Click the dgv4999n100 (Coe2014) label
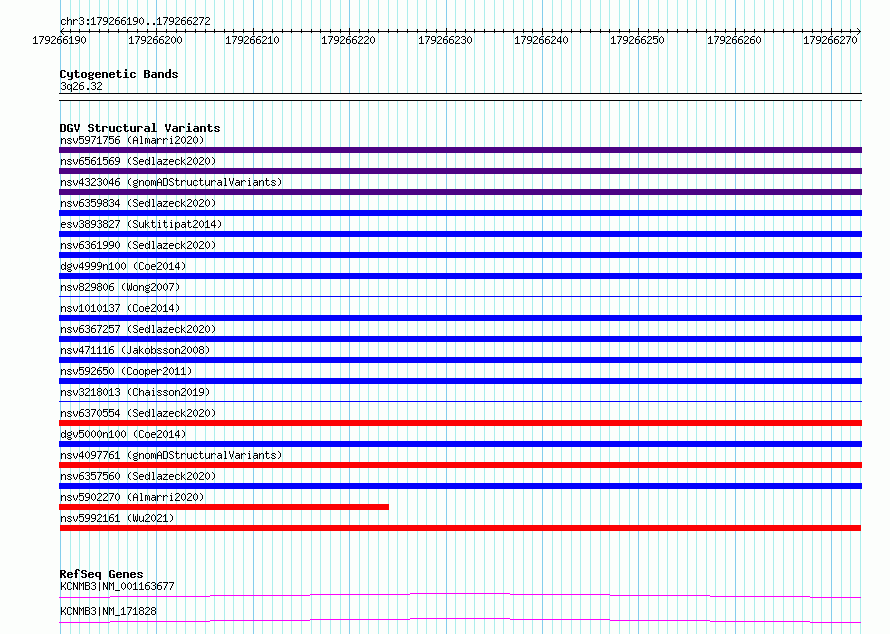Image resolution: width=890 pixels, height=634 pixels. [123, 266]
